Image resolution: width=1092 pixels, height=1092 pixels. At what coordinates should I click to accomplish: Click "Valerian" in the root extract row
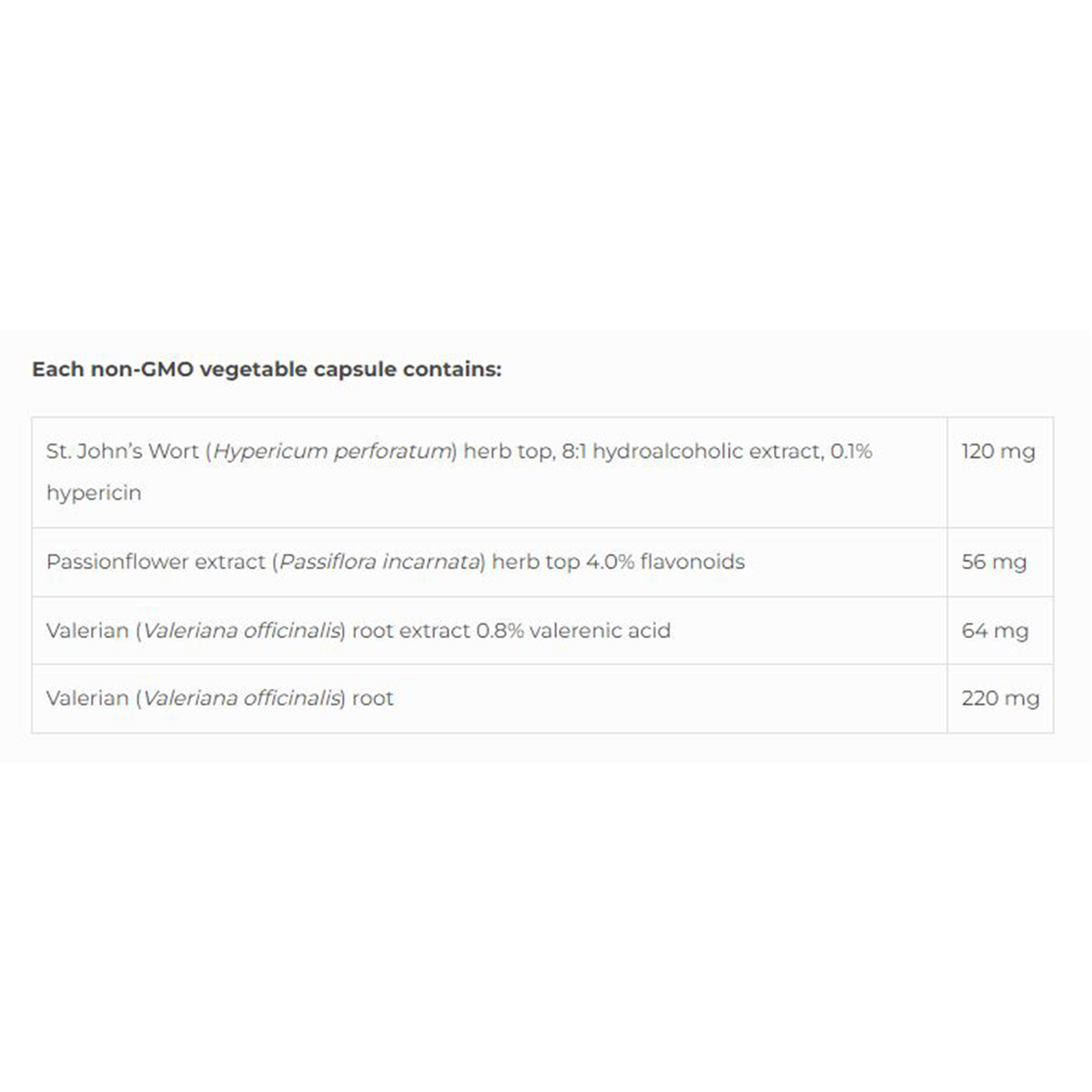[87, 631]
